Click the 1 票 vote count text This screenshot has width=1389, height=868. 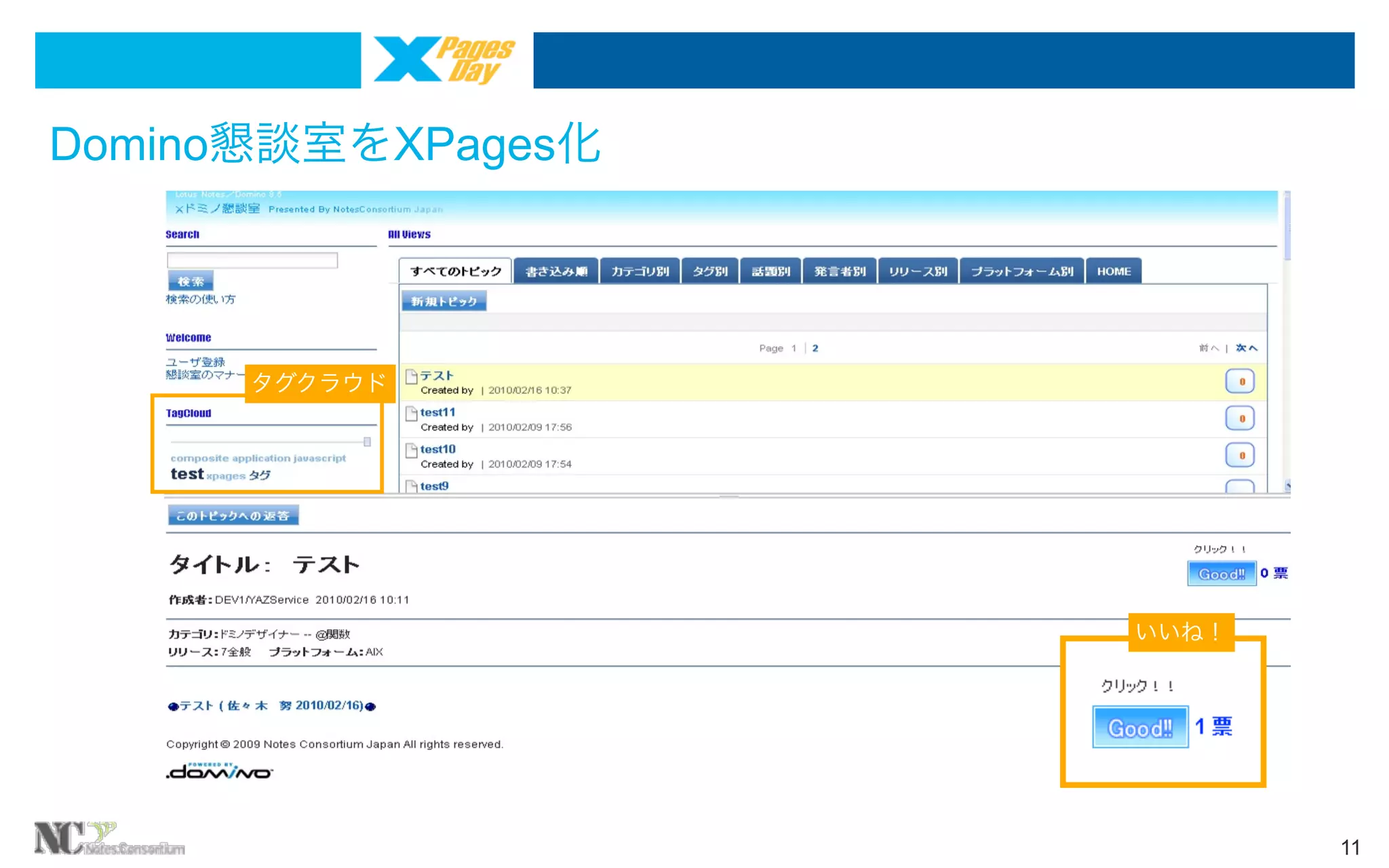click(1213, 727)
